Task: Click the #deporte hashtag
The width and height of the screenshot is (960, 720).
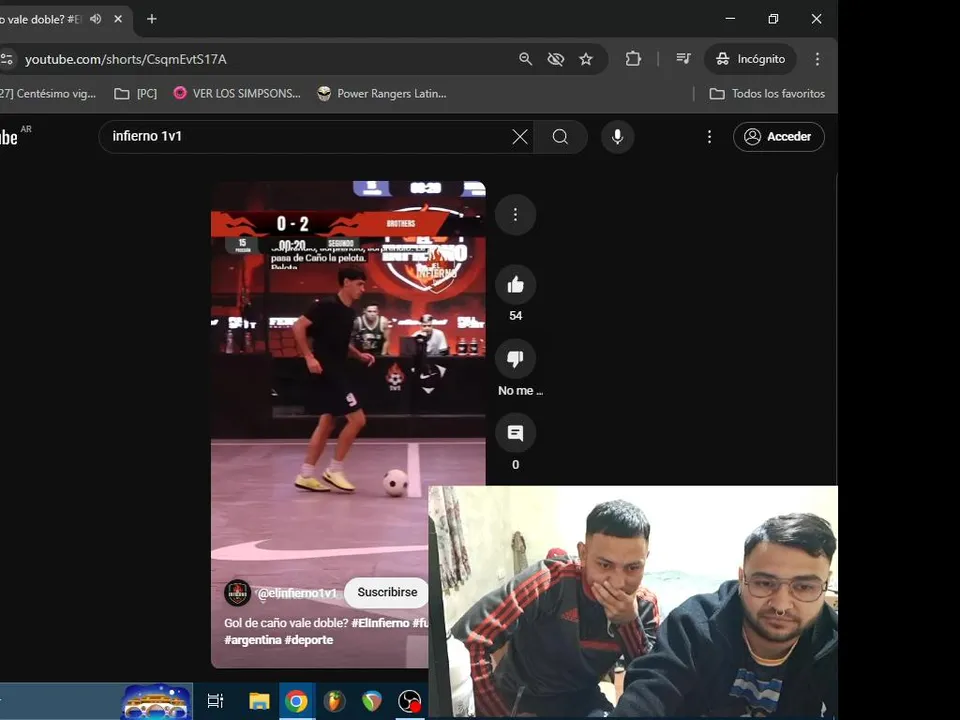Action: (309, 640)
